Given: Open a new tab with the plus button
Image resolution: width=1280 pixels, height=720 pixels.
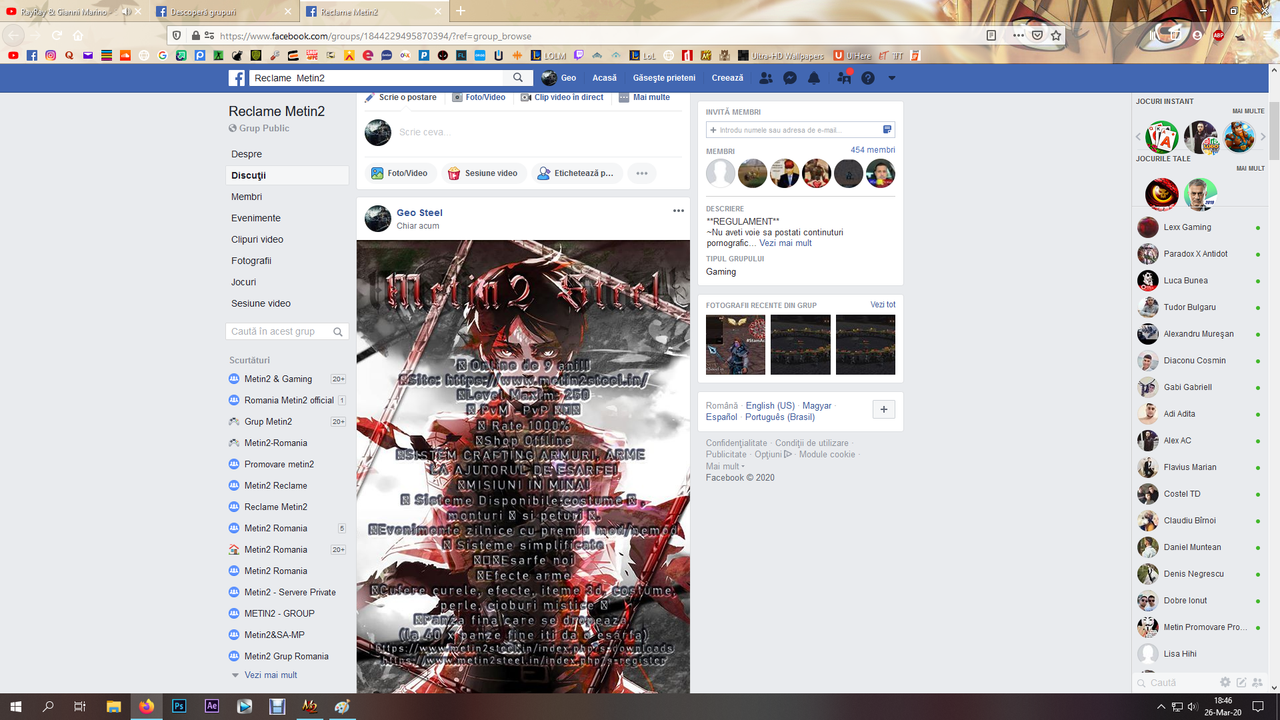Looking at the screenshot, I should click(460, 11).
